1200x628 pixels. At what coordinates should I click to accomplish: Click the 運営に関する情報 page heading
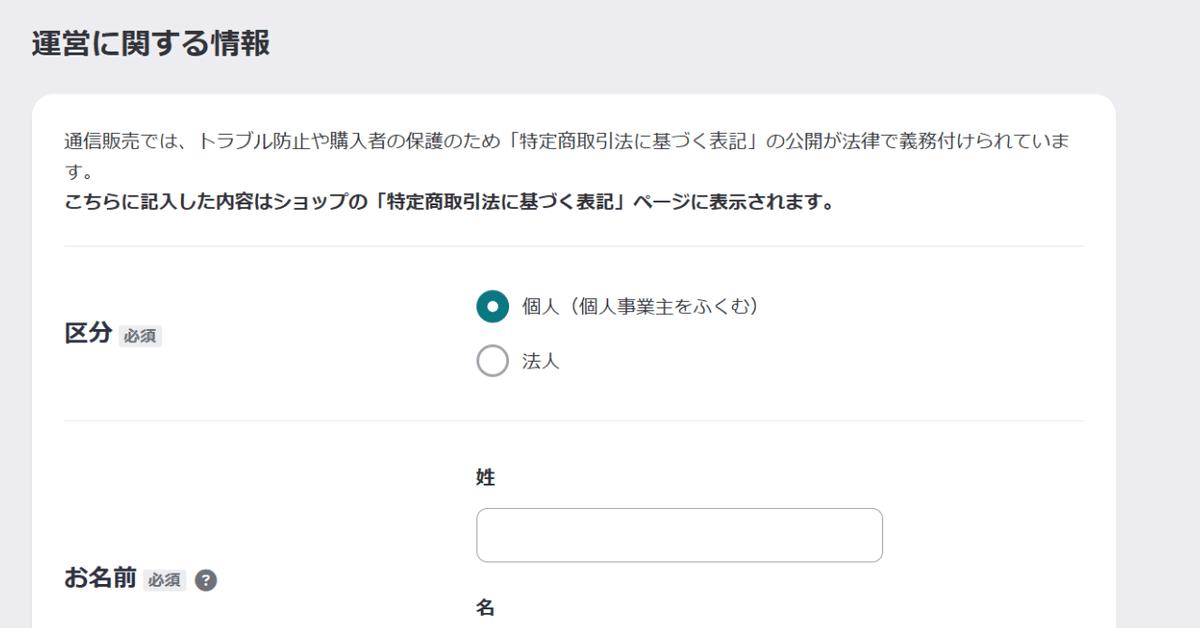pyautogui.click(x=151, y=45)
